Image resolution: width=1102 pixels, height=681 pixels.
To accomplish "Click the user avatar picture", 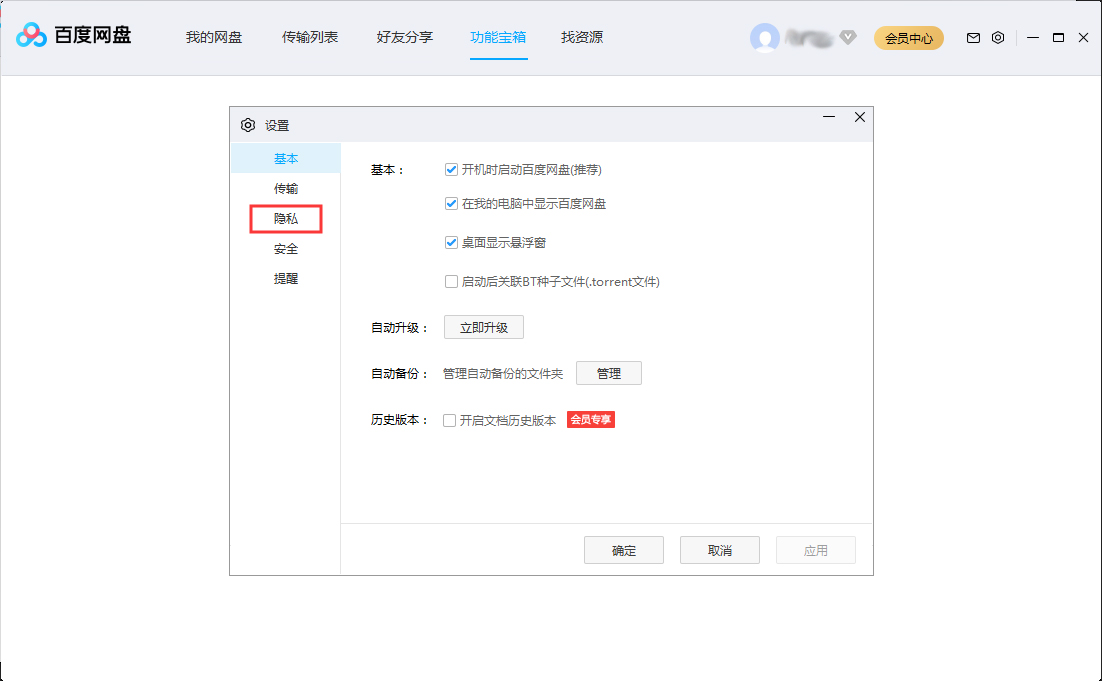I will coord(766,37).
